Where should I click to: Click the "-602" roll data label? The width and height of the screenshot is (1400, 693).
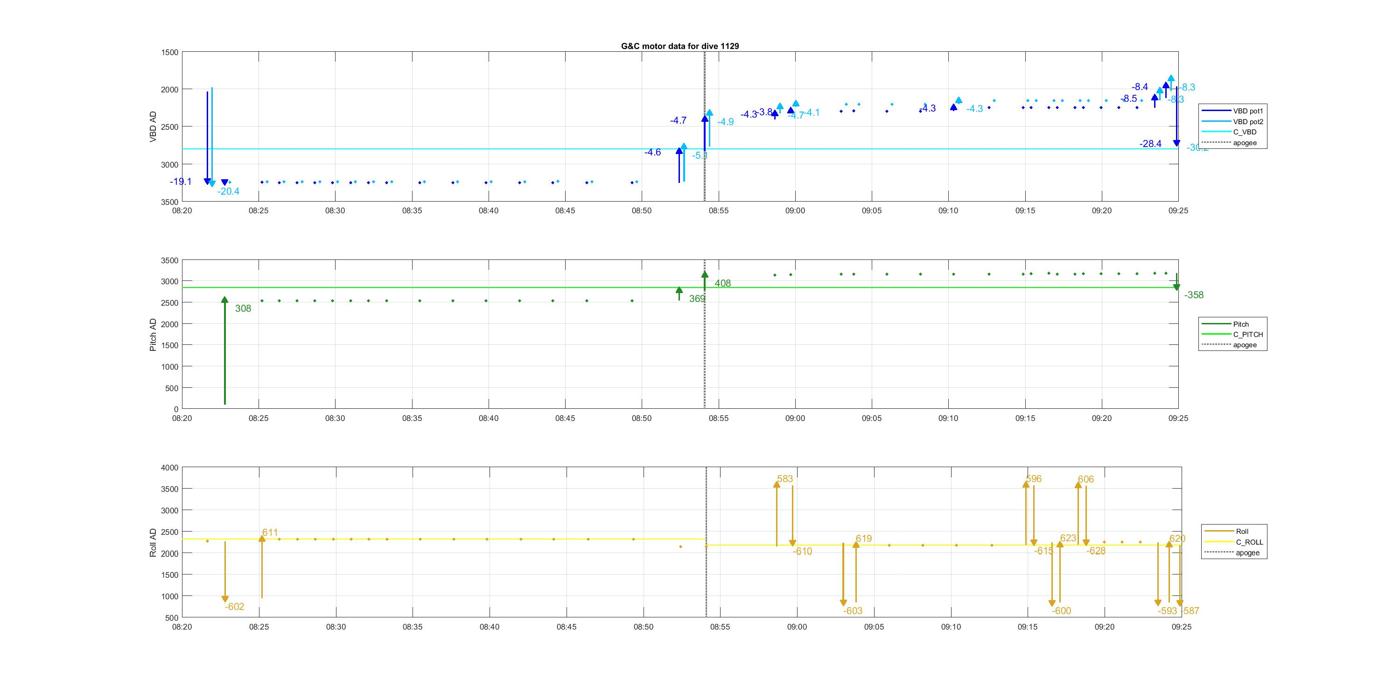pyautogui.click(x=235, y=607)
